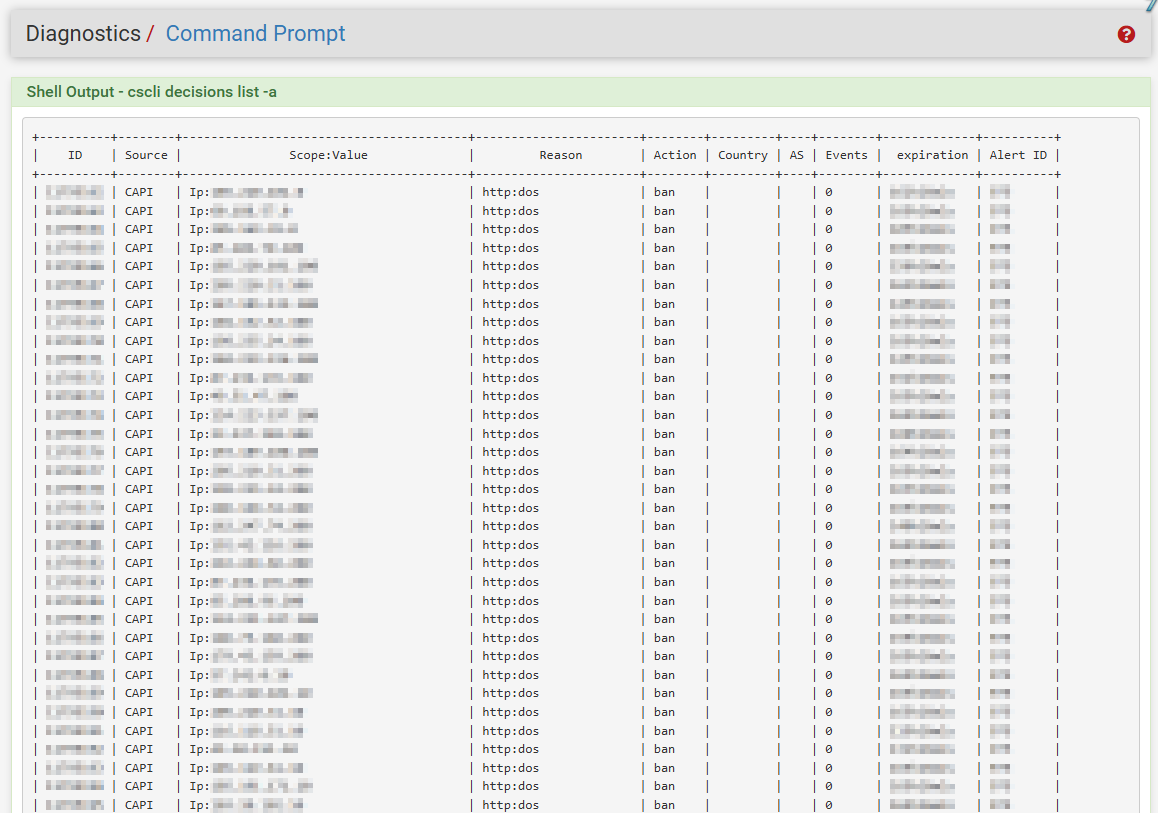Screen dimensions: 1158x813
Task: Click the ID column header
Action: (x=75, y=155)
